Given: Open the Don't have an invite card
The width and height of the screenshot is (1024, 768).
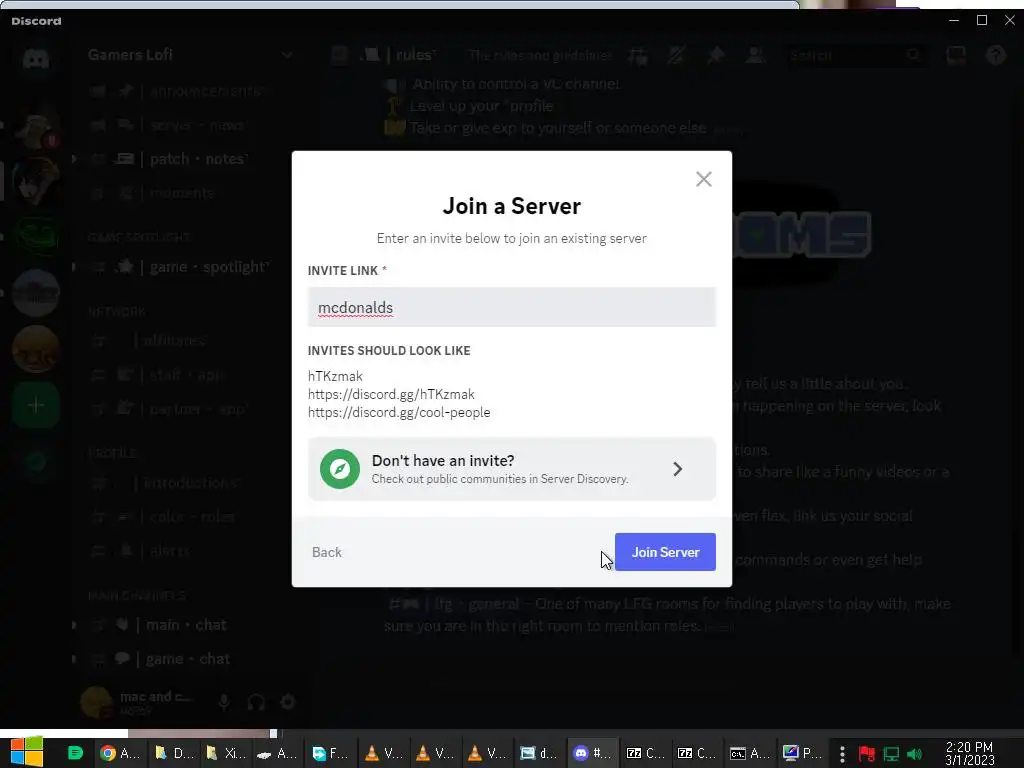Looking at the screenshot, I should (511, 469).
